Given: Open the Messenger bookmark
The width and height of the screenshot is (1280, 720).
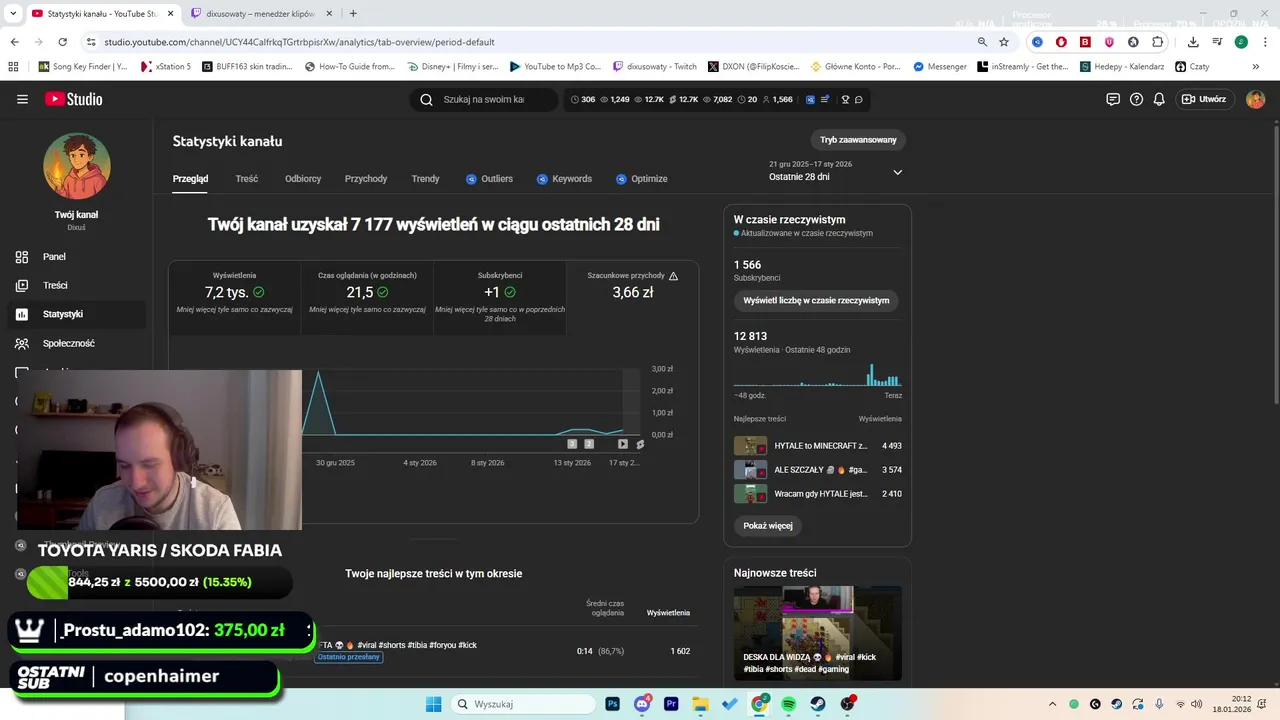Looking at the screenshot, I should coord(939,67).
